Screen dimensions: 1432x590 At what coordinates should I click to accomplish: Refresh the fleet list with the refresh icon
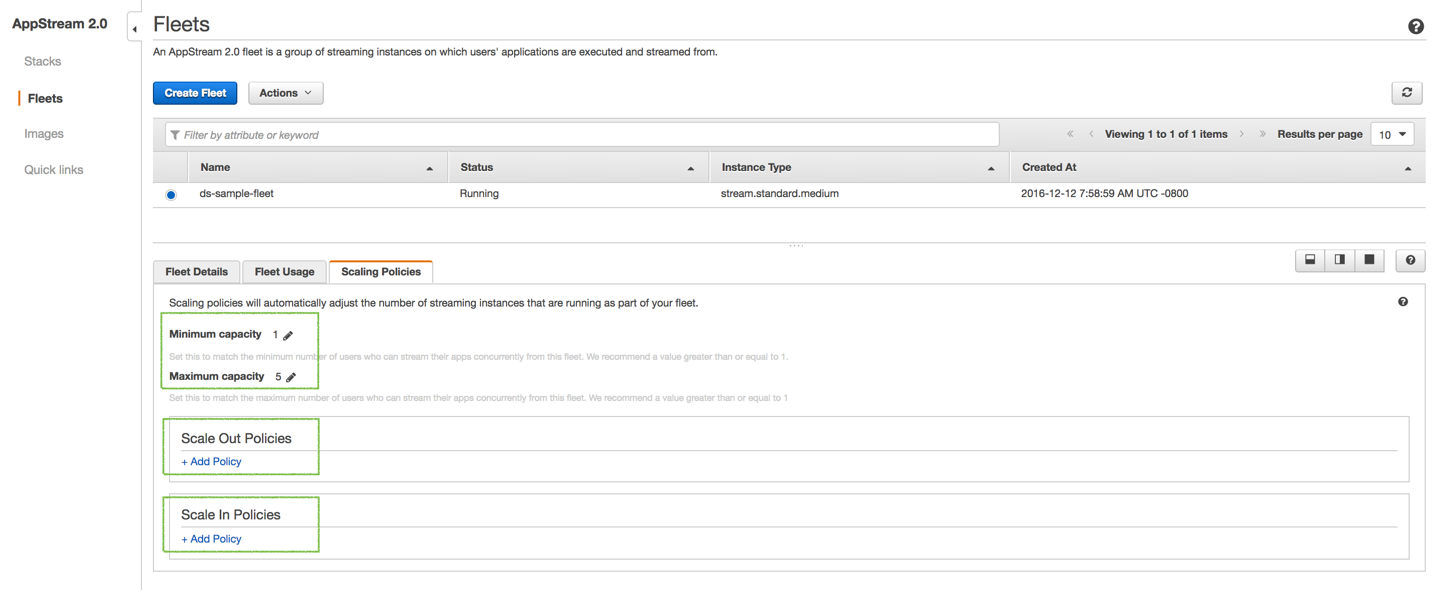1406,92
